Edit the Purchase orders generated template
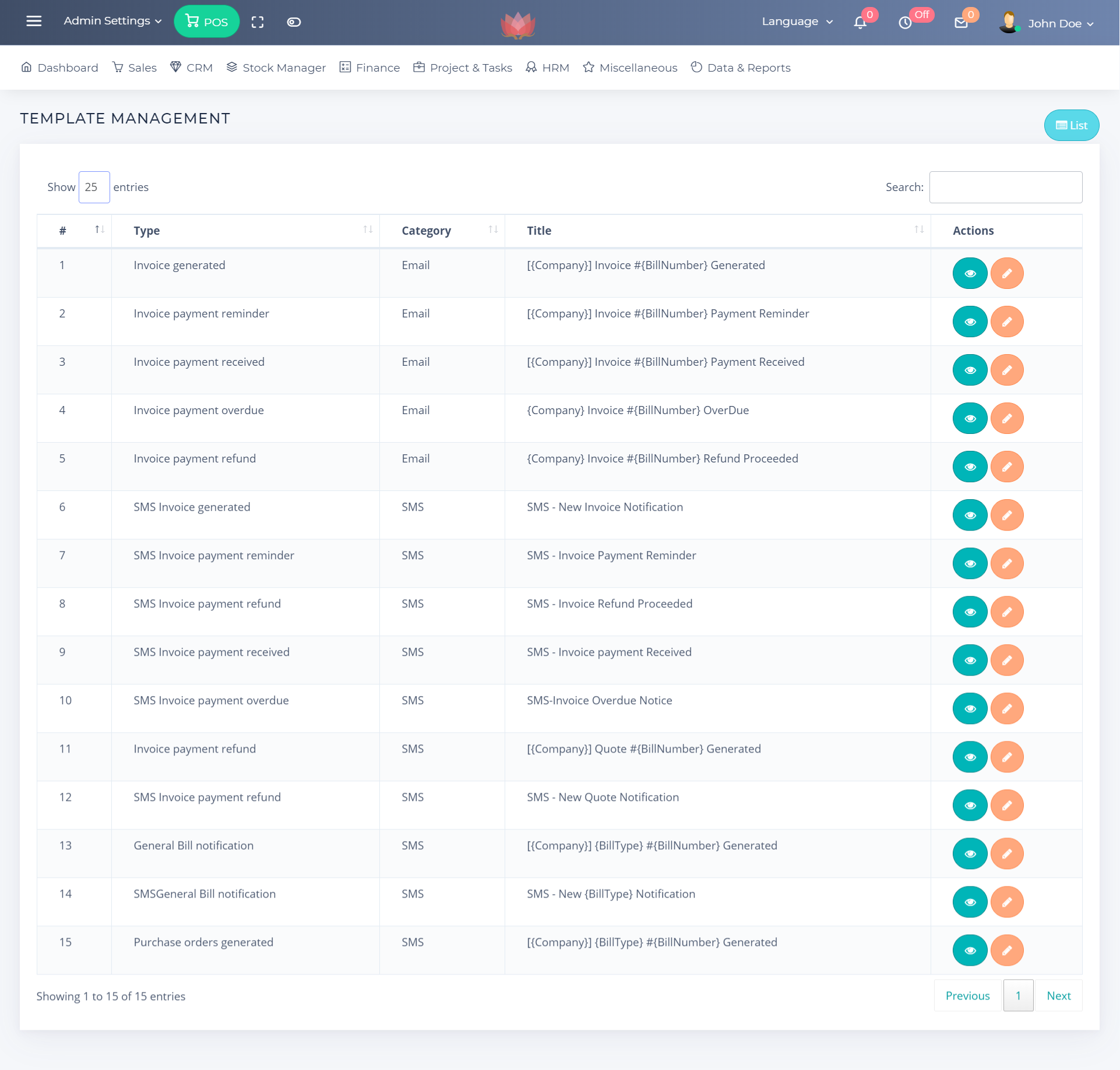Viewport: 1120px width, 1070px height. [1007, 950]
